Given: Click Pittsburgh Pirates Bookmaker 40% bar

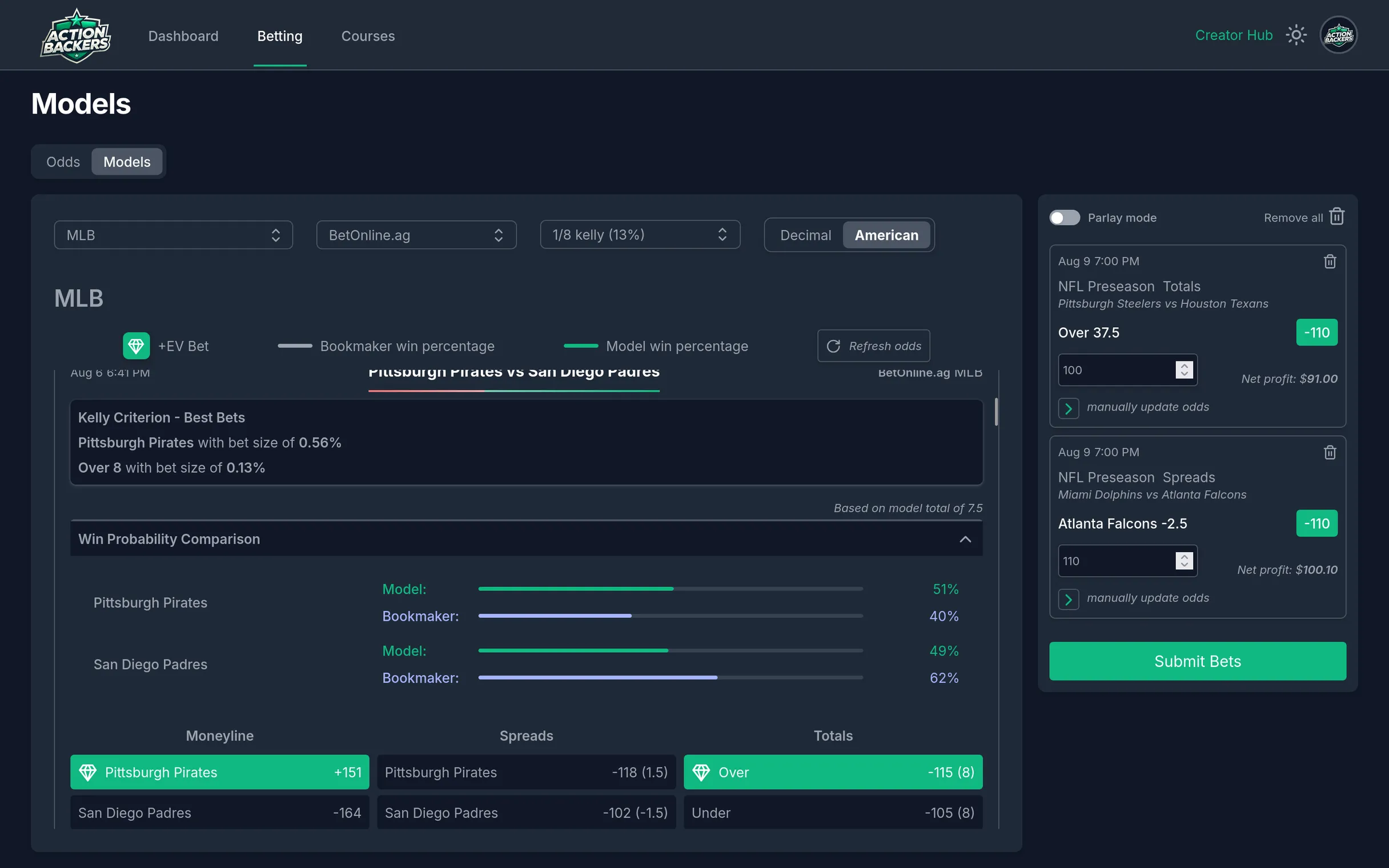Looking at the screenshot, I should point(671,616).
